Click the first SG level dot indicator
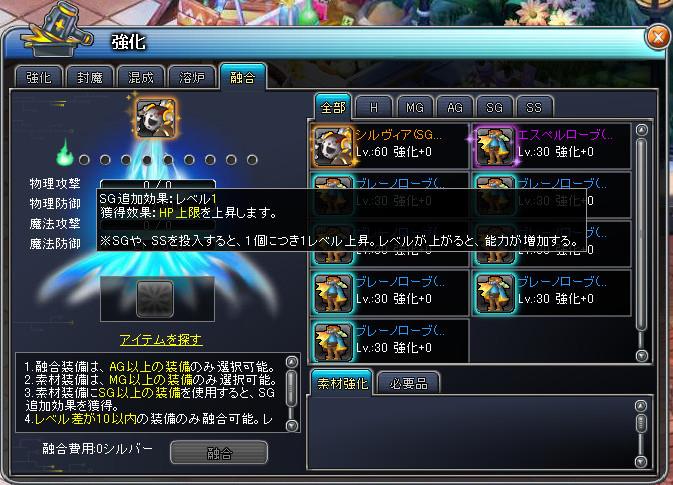The width and height of the screenshot is (673, 485). point(84,160)
